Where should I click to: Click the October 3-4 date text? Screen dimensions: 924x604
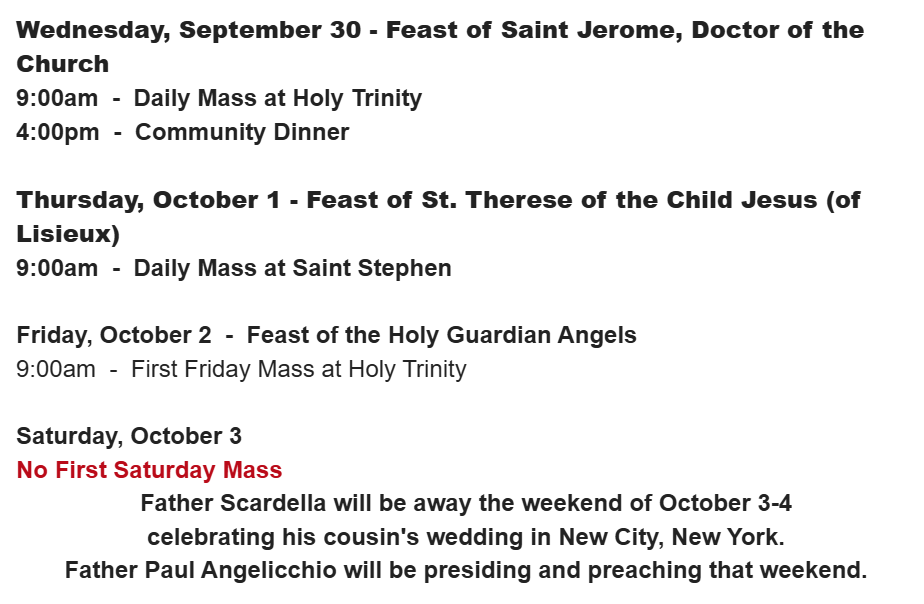tap(725, 503)
